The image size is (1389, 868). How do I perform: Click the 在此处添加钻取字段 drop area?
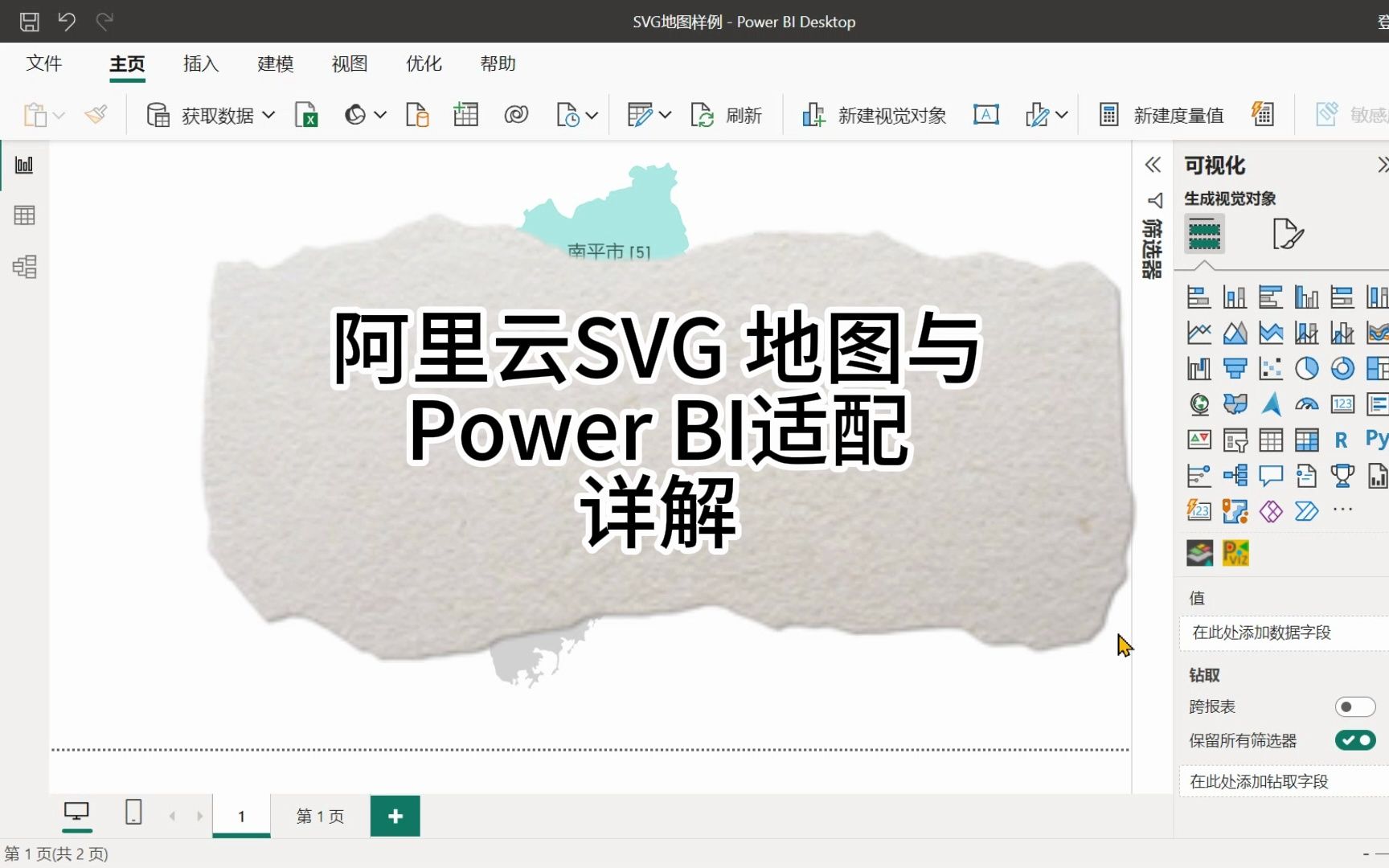[1284, 781]
